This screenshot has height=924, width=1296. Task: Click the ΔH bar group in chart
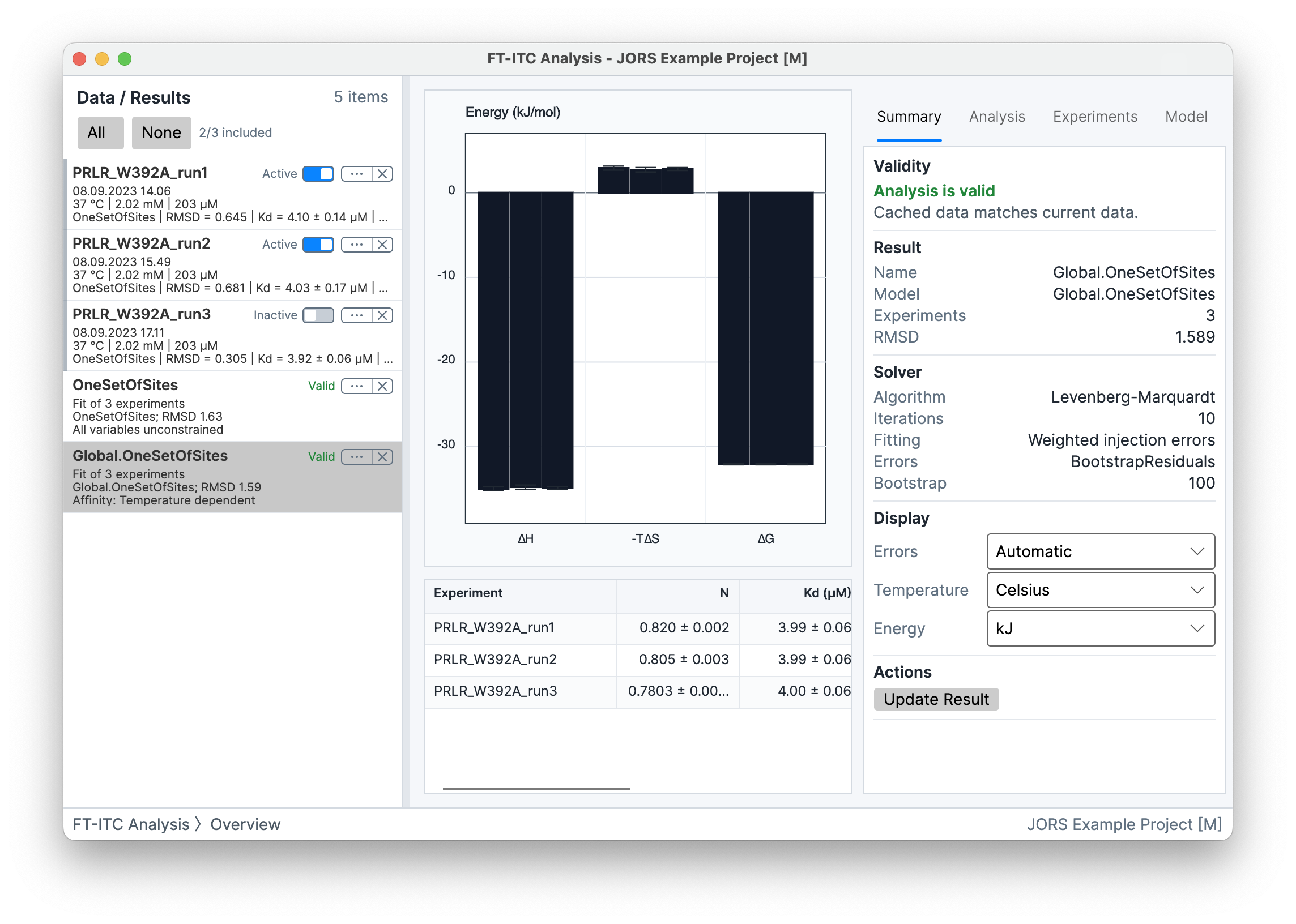click(525, 341)
